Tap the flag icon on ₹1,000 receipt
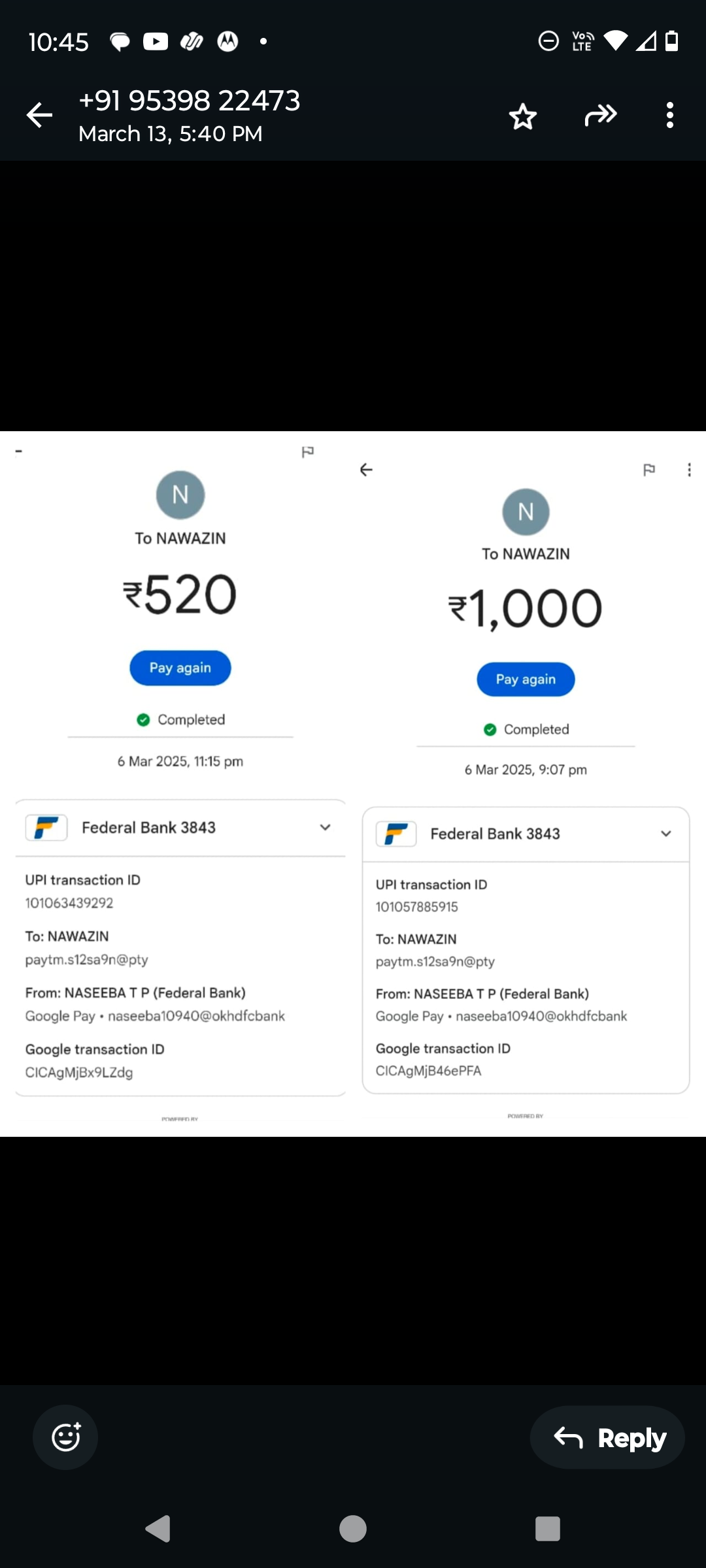This screenshot has height=1568, width=706. click(649, 470)
